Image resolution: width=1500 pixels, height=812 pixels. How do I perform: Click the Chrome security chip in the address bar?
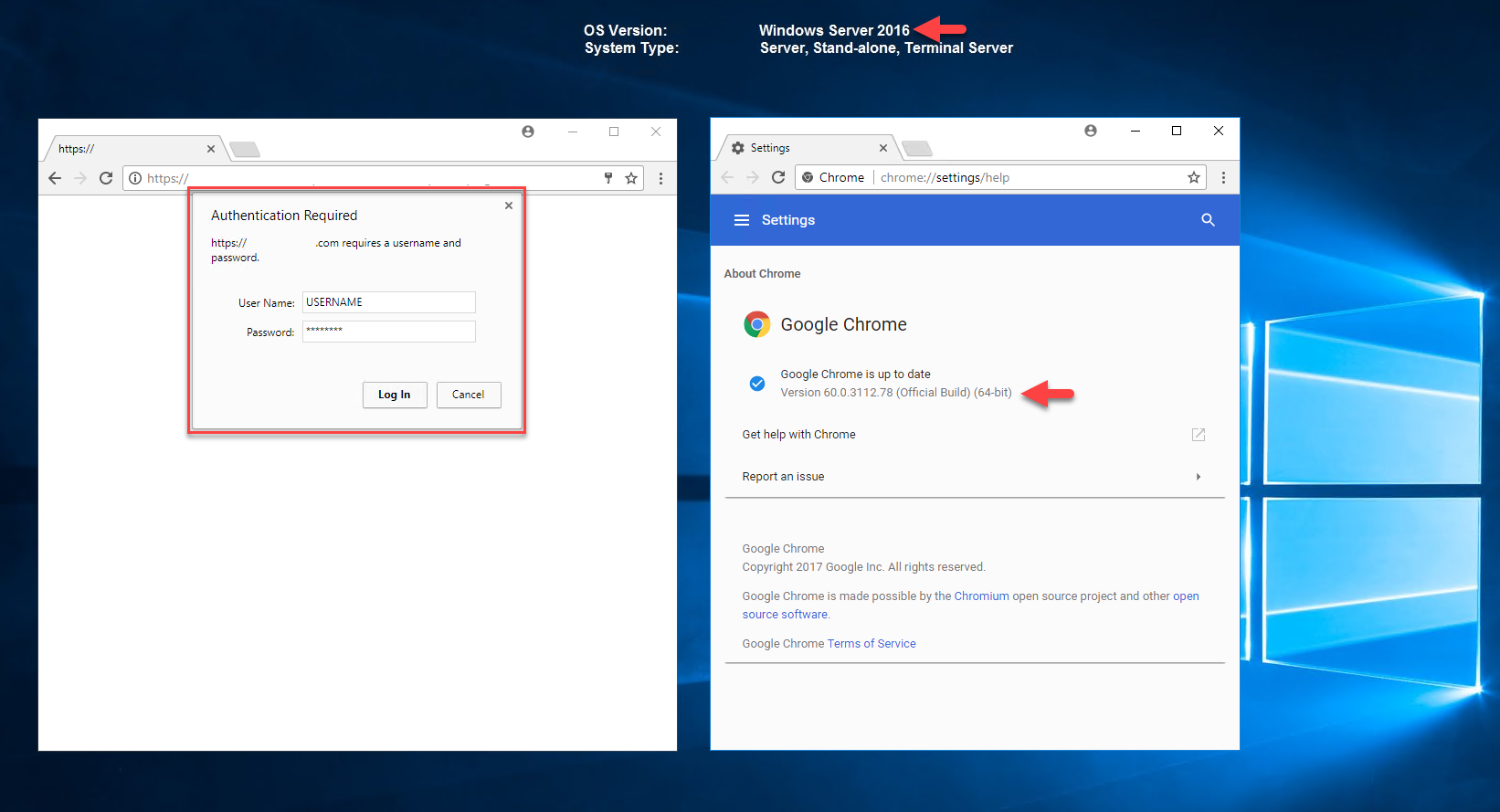[833, 177]
